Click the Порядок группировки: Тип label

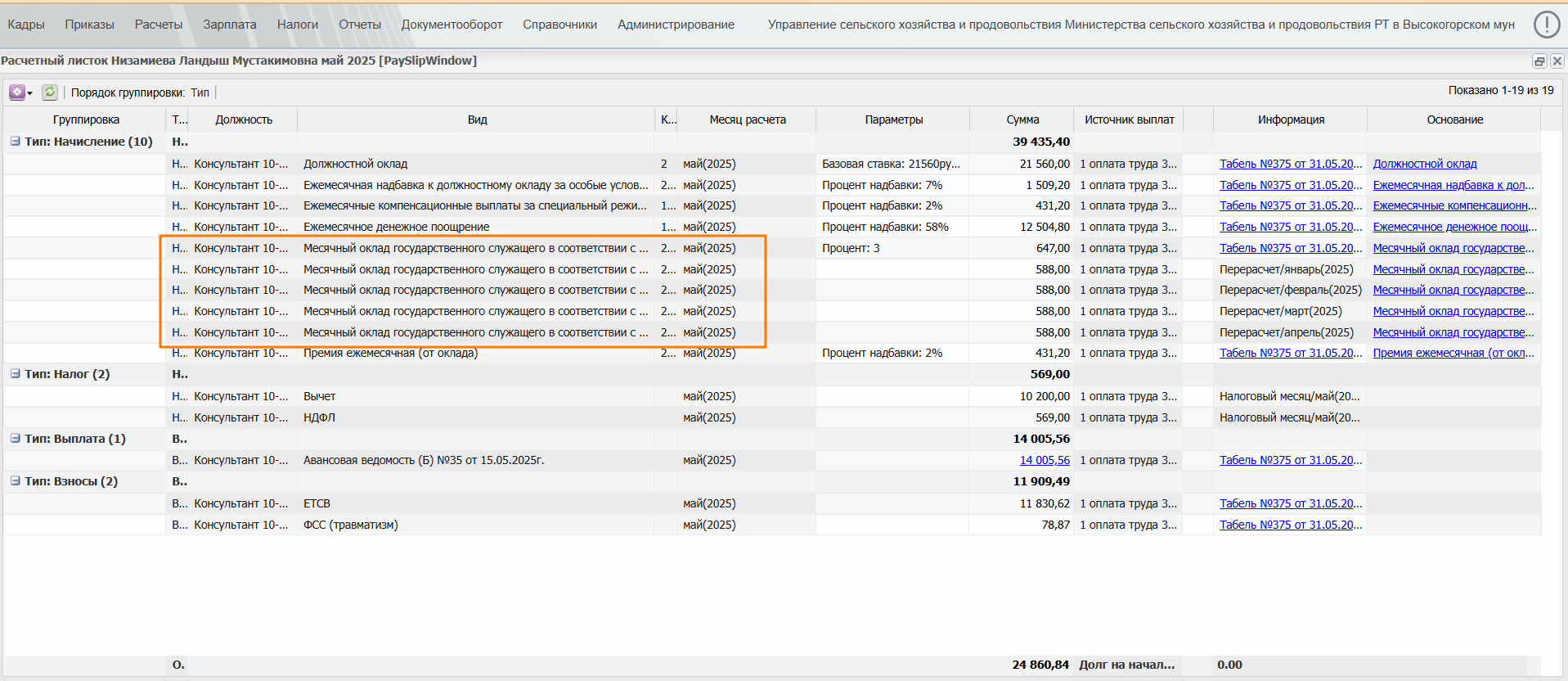pyautogui.click(x=140, y=92)
